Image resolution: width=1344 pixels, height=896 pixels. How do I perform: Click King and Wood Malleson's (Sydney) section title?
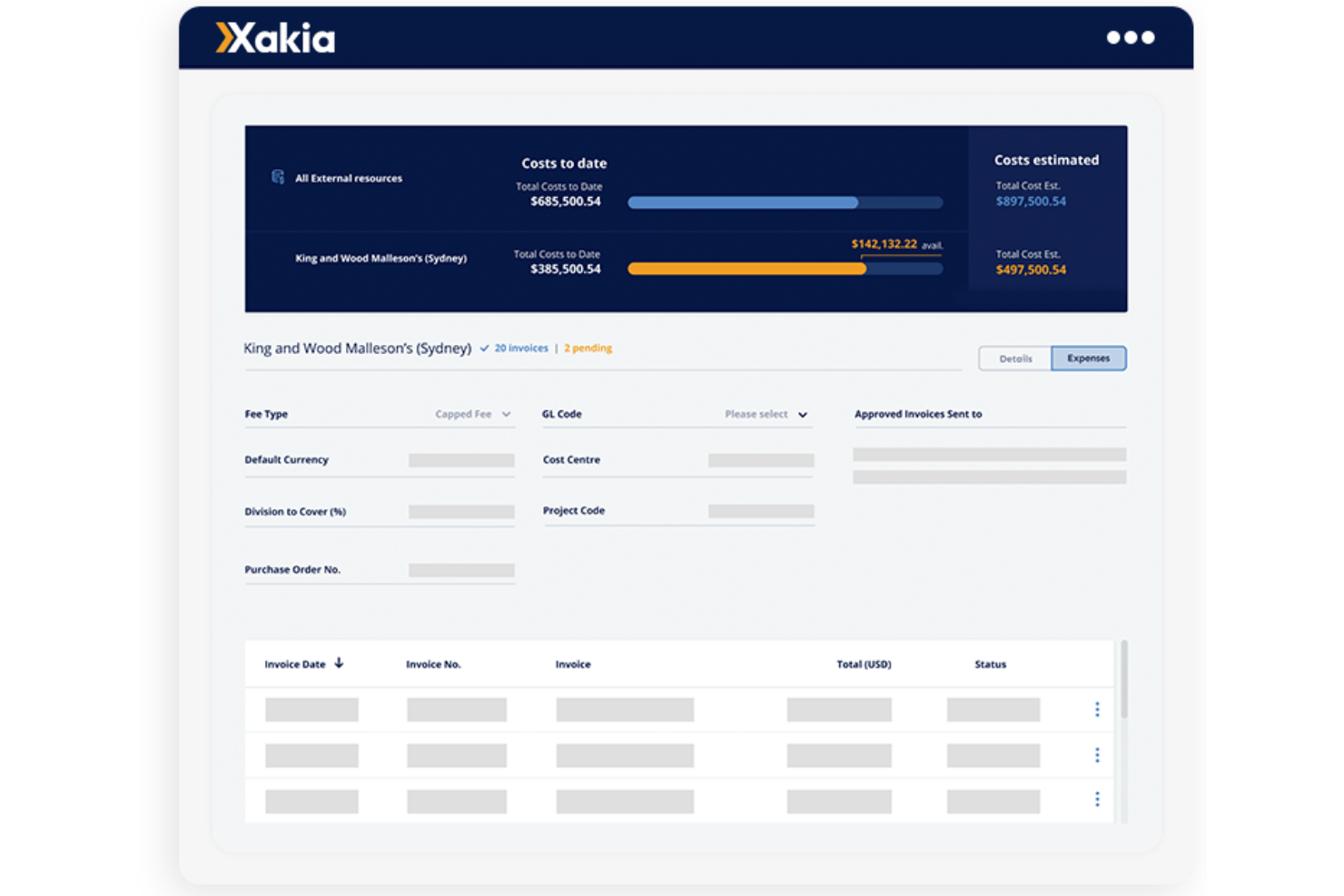(357, 349)
